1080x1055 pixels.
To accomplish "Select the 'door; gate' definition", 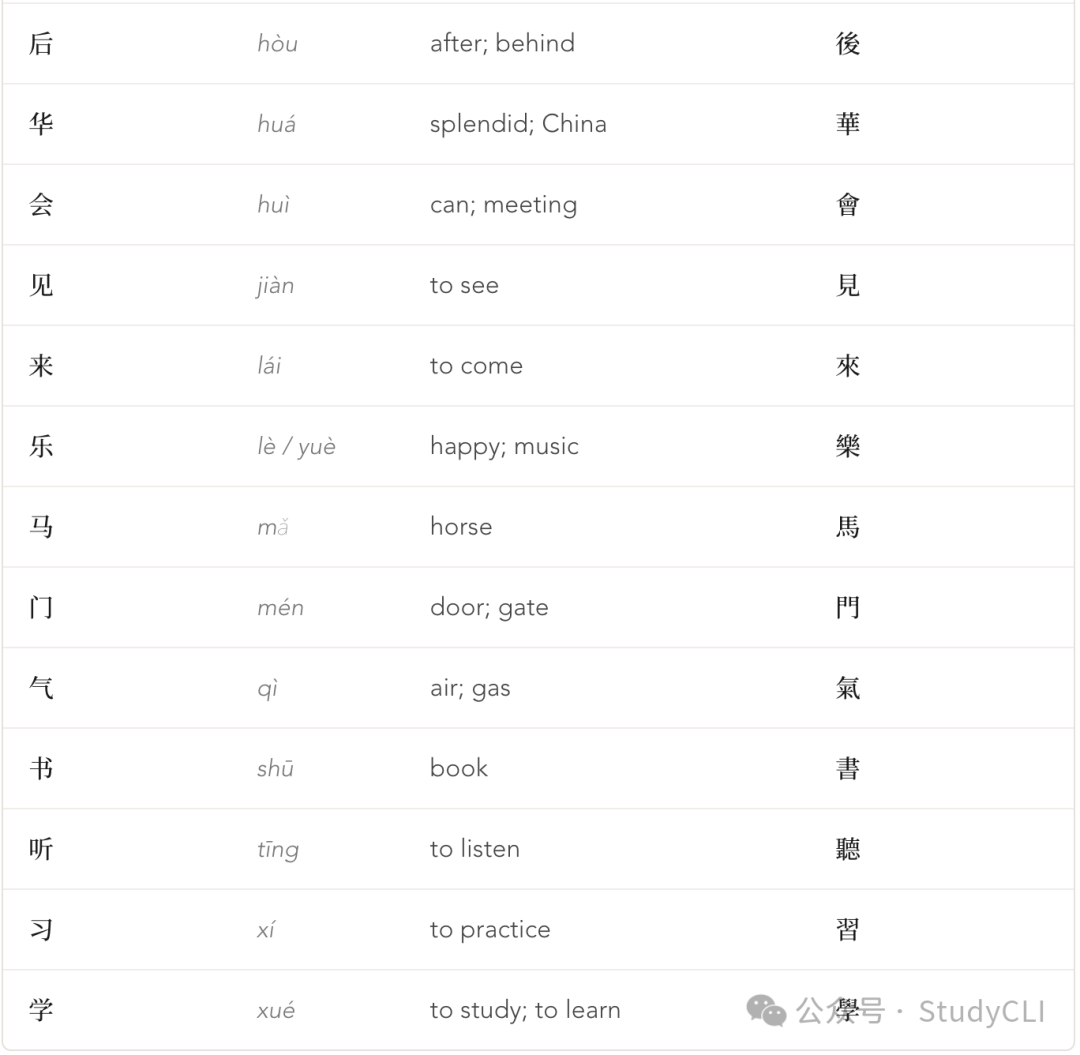I will [x=489, y=607].
